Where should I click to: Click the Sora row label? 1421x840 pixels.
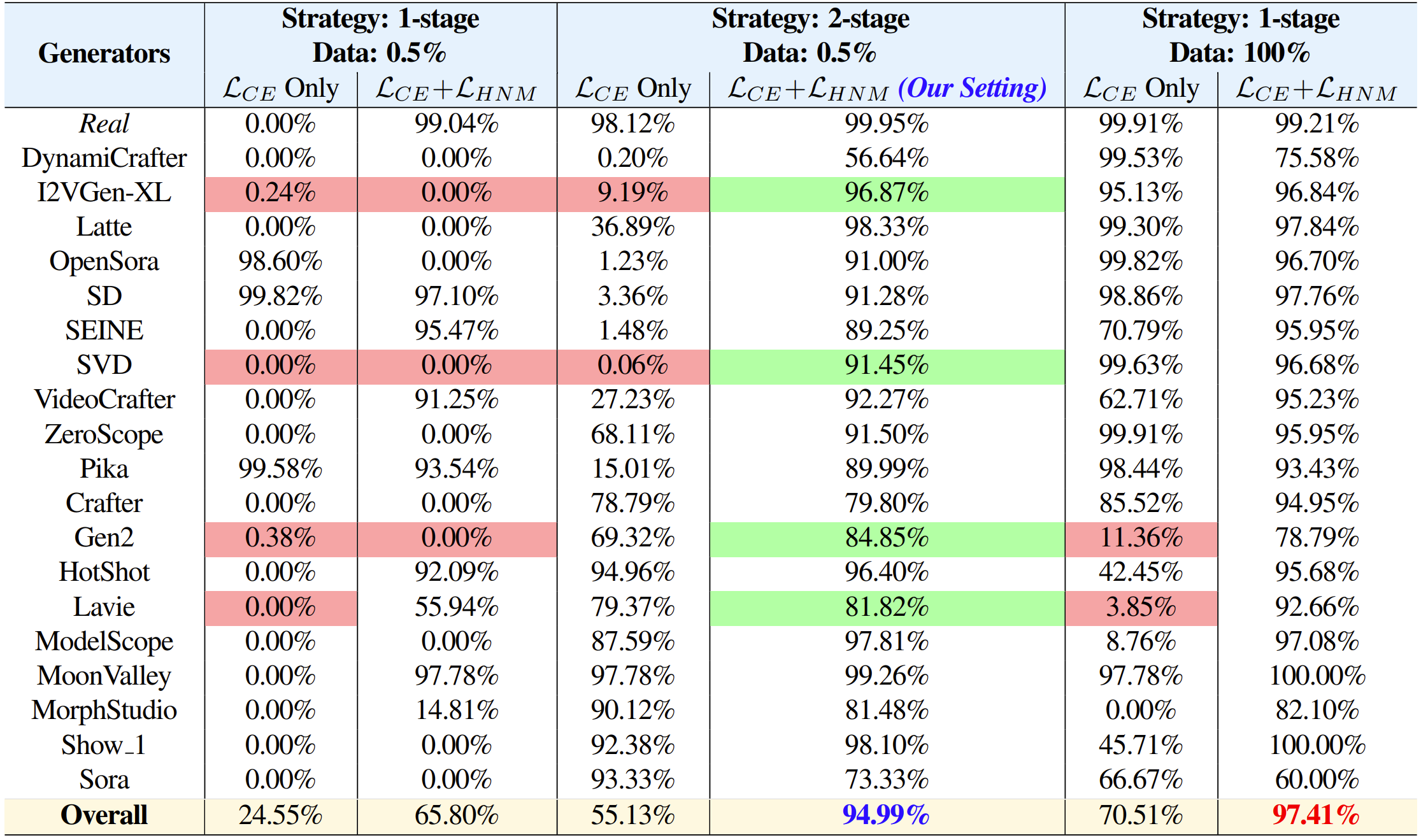coord(104,780)
